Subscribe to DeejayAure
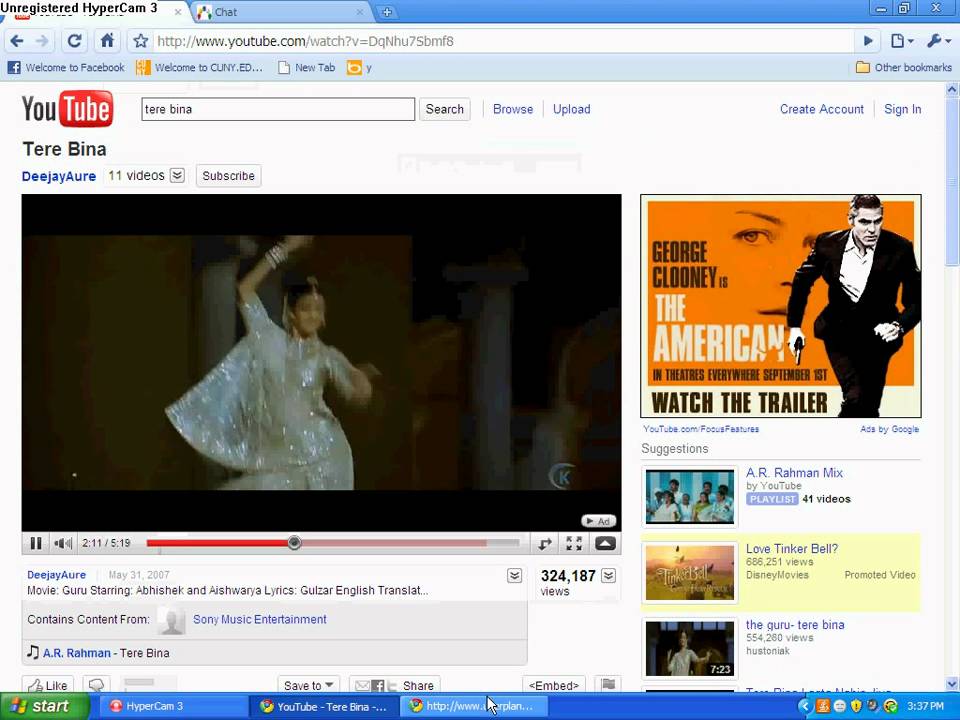 click(228, 176)
